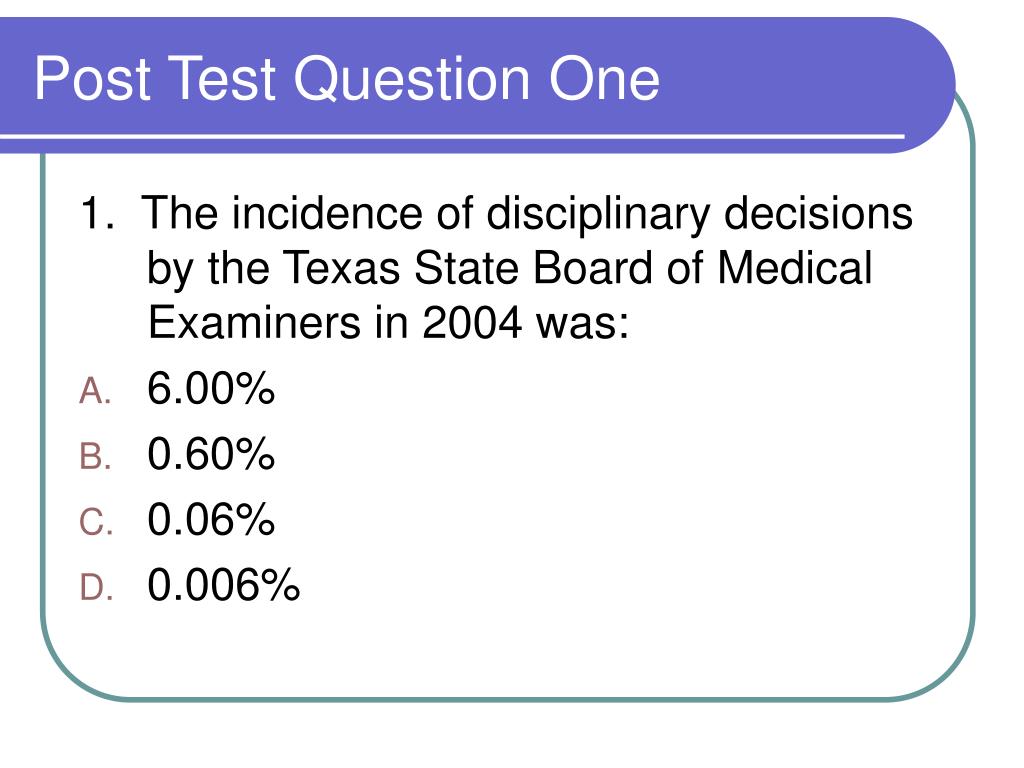Choose the 0.60% answer
Viewport: 1024px width, 768px height.
click(211, 454)
